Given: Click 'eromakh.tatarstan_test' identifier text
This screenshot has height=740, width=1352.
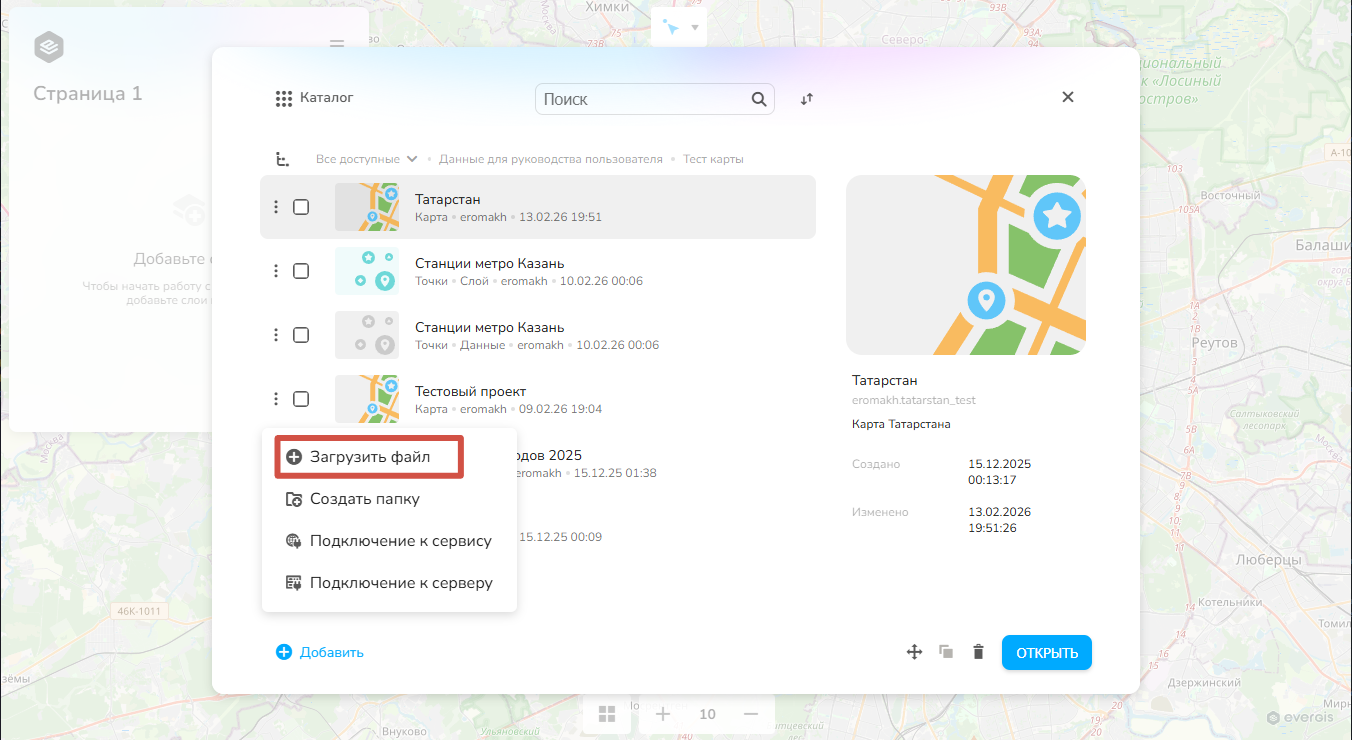Looking at the screenshot, I should (x=914, y=400).
